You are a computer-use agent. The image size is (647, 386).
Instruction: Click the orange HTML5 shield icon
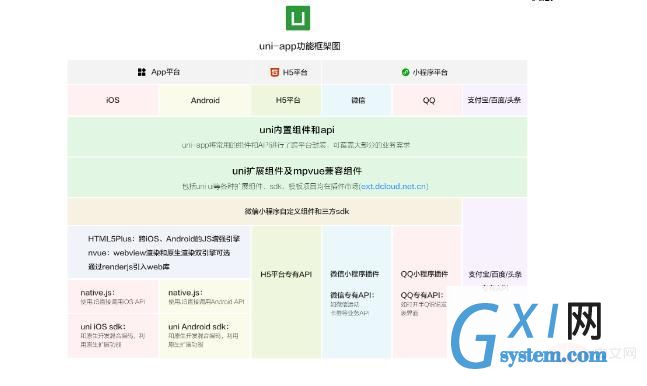(274, 72)
